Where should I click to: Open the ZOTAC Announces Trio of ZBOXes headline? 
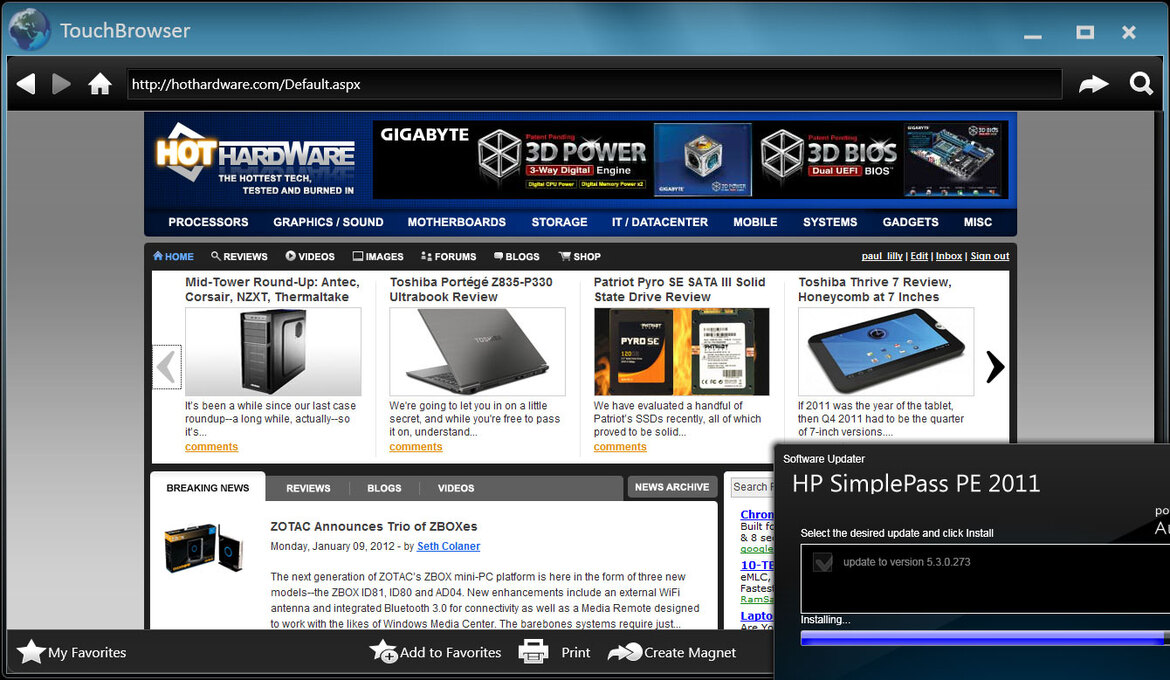click(x=374, y=526)
